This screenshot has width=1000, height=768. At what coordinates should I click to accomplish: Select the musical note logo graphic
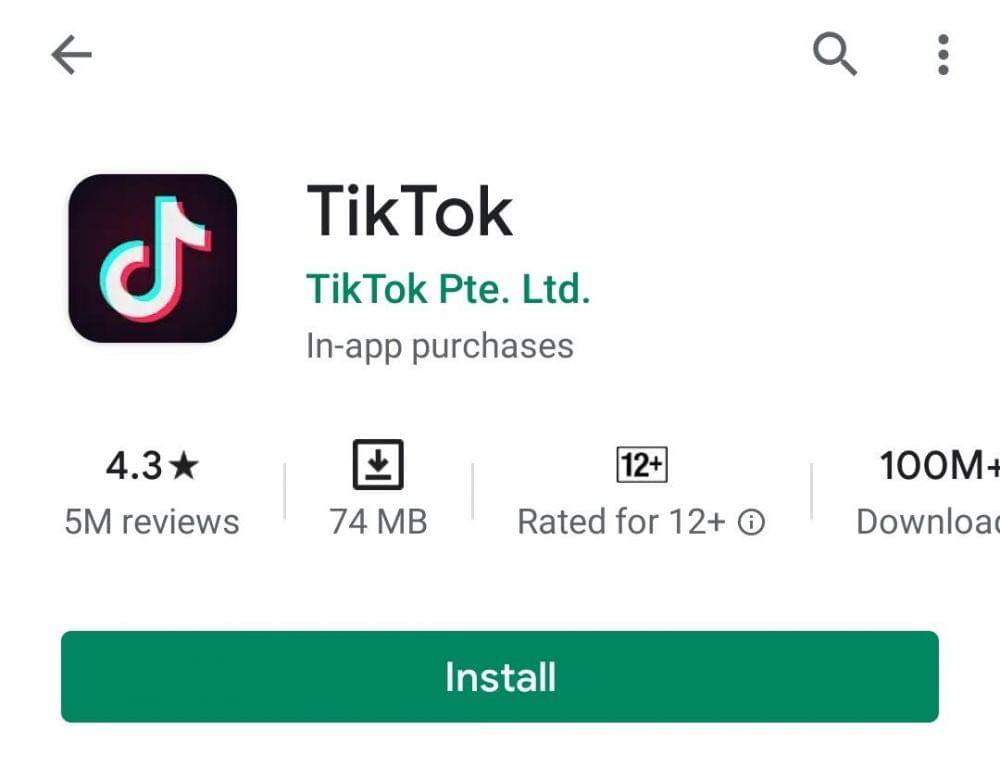click(x=154, y=258)
